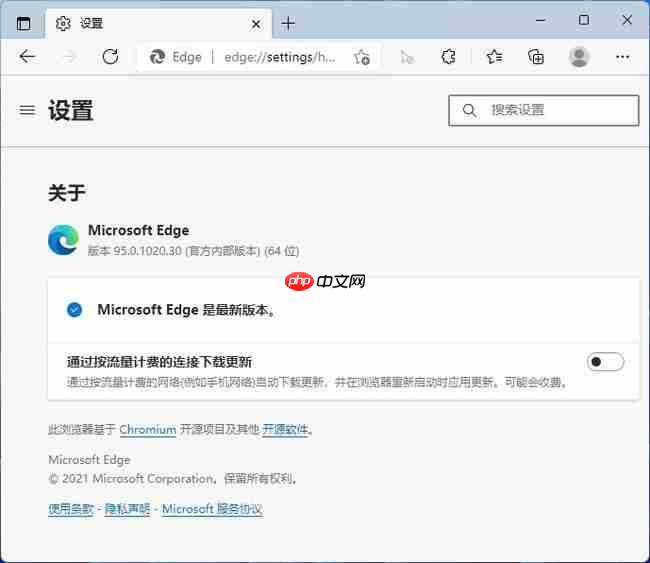The height and width of the screenshot is (563, 650).
Task: Refresh the page
Action: (x=110, y=56)
